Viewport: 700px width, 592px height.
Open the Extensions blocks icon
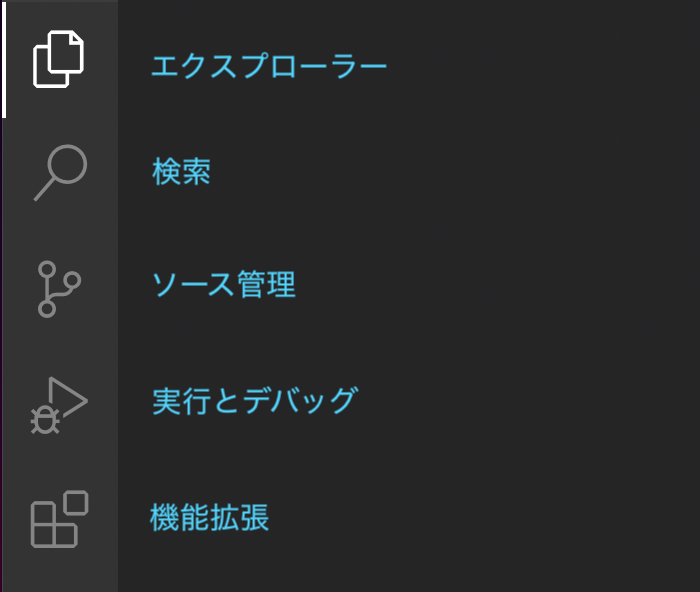[x=59, y=519]
